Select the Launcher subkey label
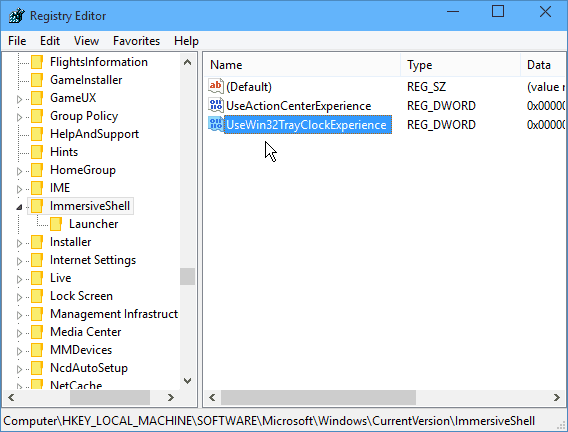The height and width of the screenshot is (432, 568). pos(93,224)
